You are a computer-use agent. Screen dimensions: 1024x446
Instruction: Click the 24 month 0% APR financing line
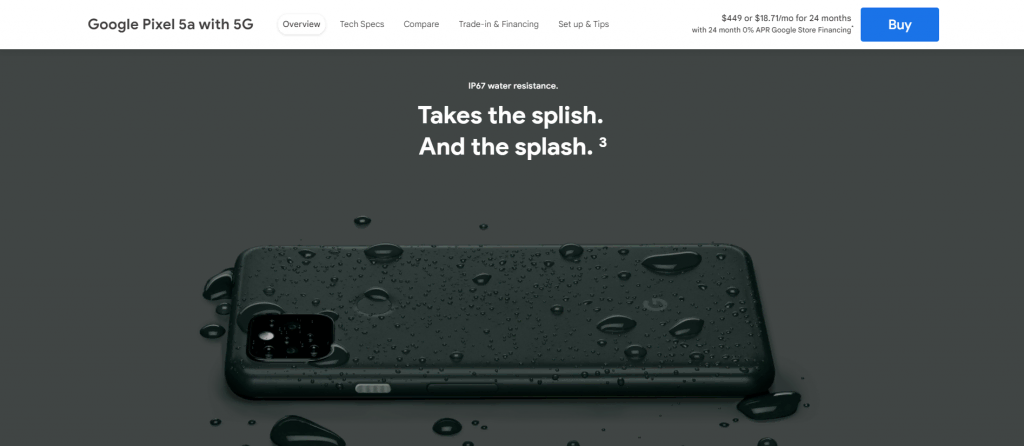(772, 30)
